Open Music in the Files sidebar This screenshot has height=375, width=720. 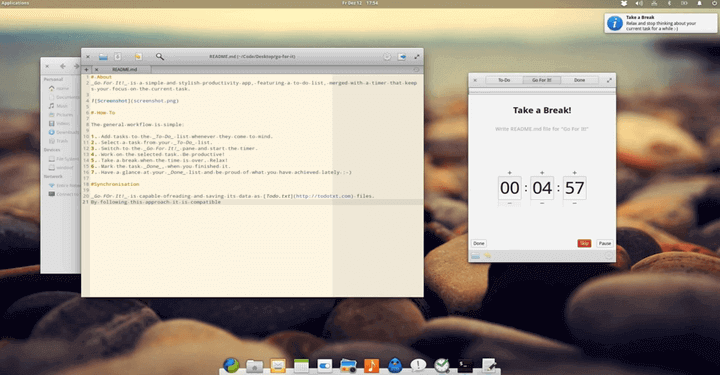58,106
